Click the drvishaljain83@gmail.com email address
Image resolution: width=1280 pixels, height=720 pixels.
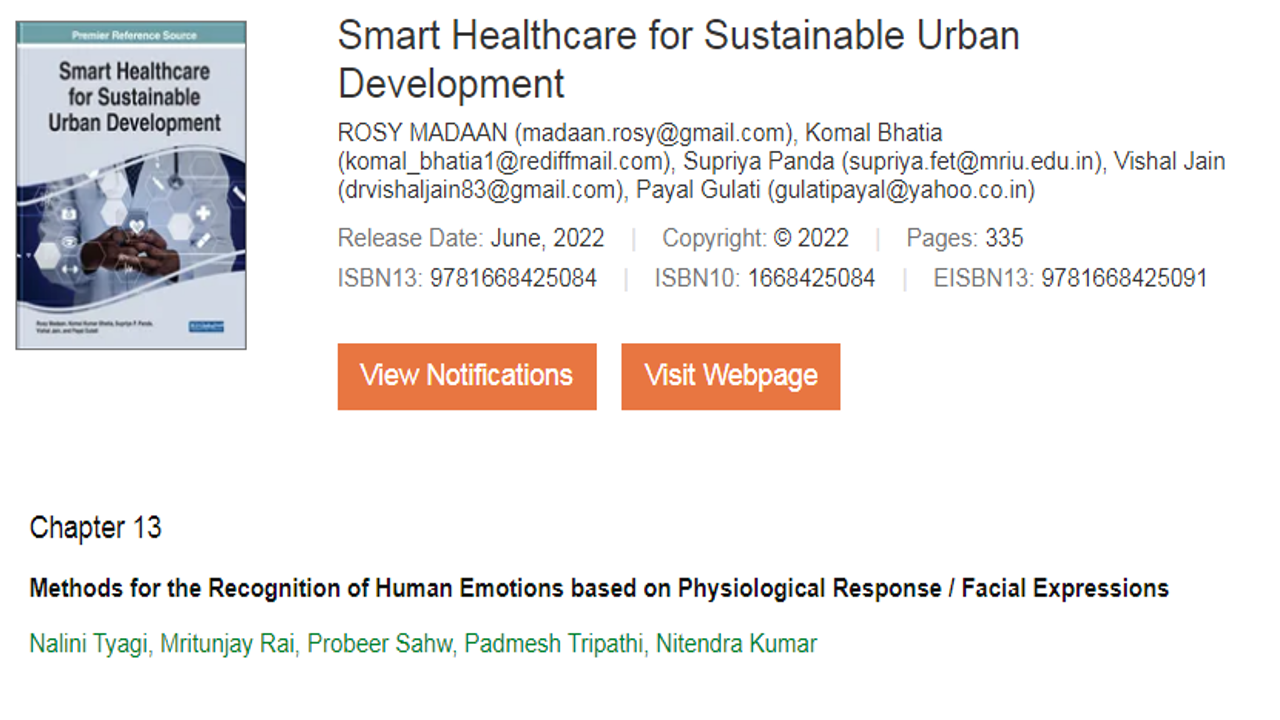point(479,189)
